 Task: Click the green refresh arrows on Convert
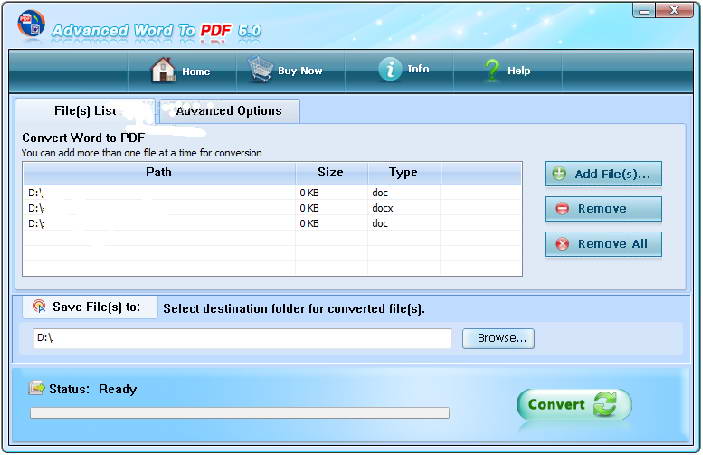pyautogui.click(x=605, y=404)
